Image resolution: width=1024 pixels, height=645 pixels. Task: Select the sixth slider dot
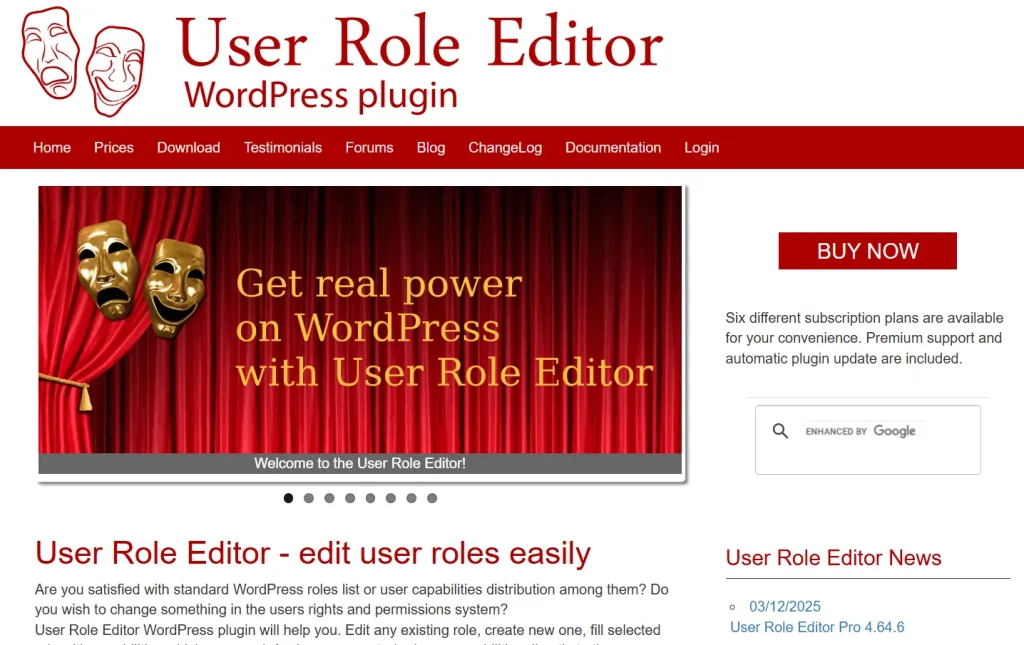[x=391, y=498]
